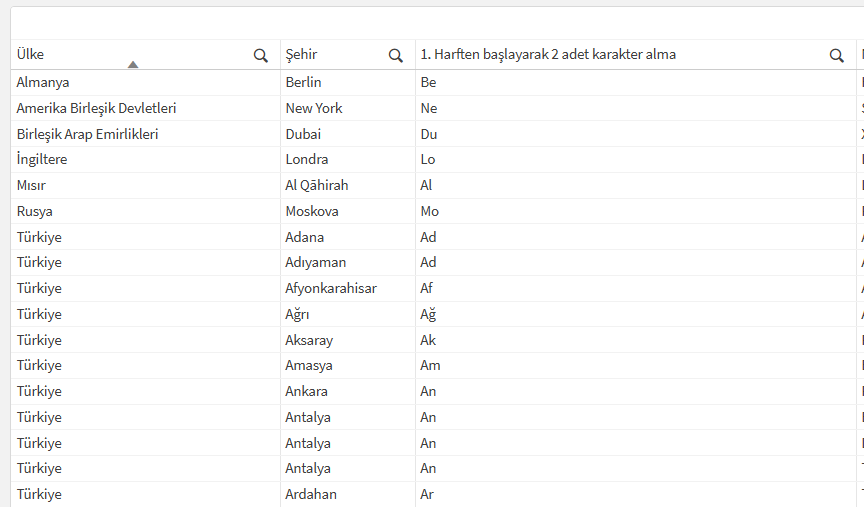This screenshot has height=507, width=864.
Task: Select New York in the Şehir column
Action: click(314, 108)
